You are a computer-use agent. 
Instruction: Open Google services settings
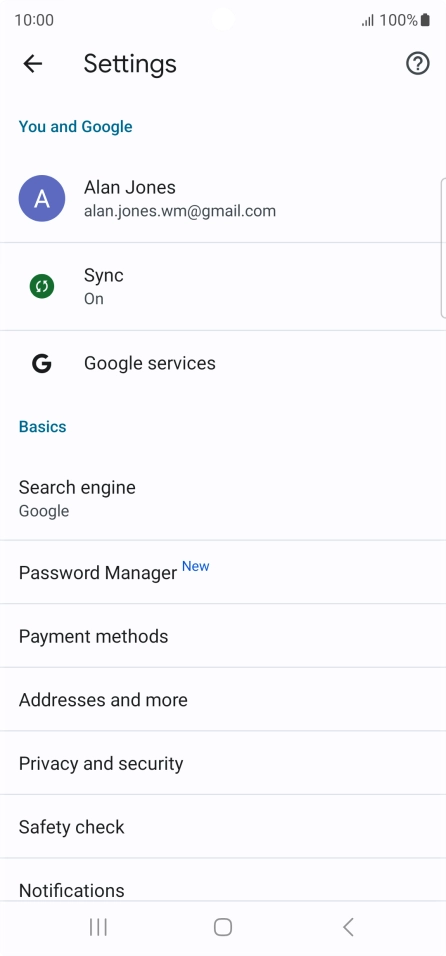coord(223,363)
